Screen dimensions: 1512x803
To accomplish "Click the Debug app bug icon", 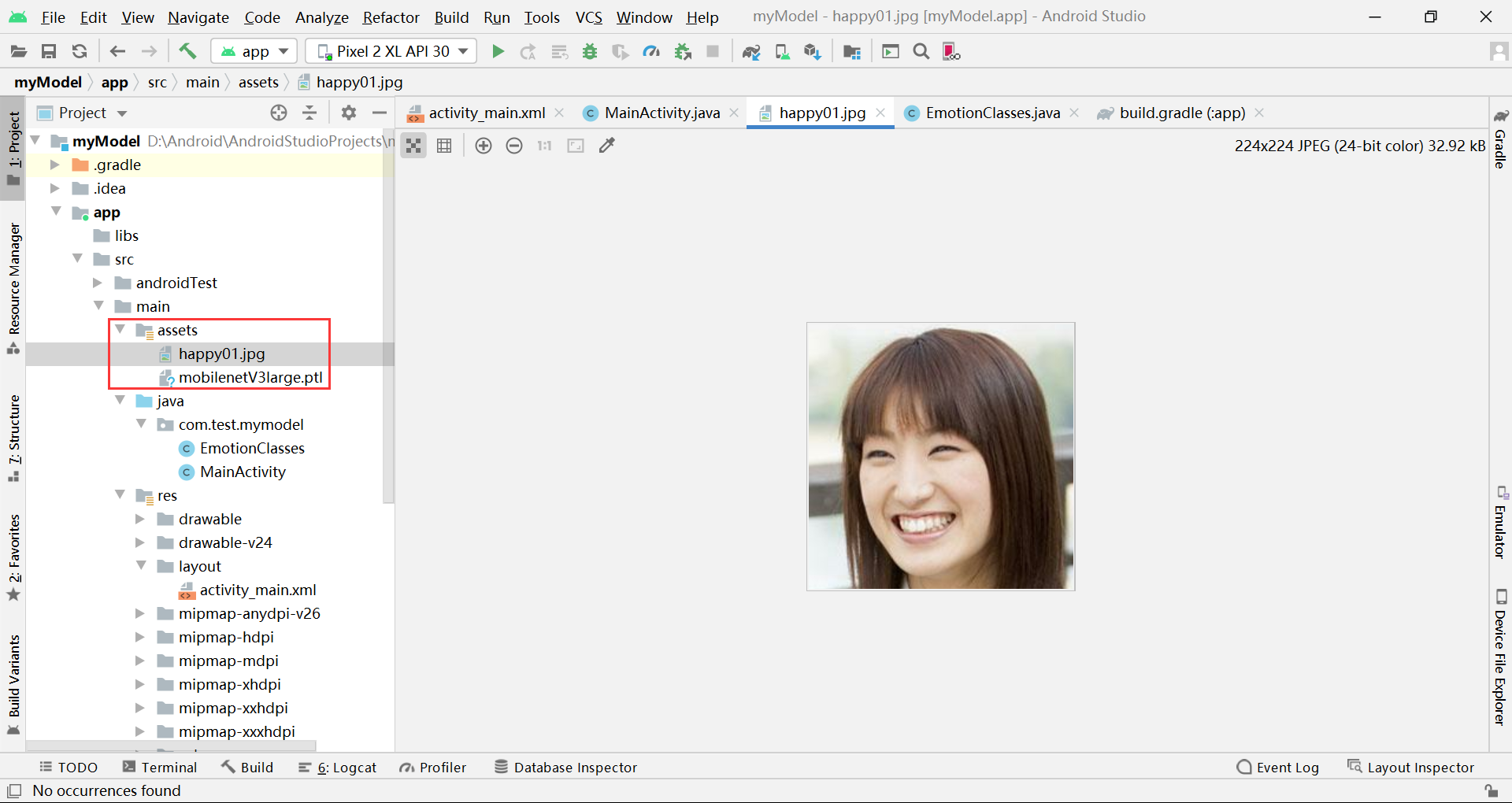I will tap(589, 52).
